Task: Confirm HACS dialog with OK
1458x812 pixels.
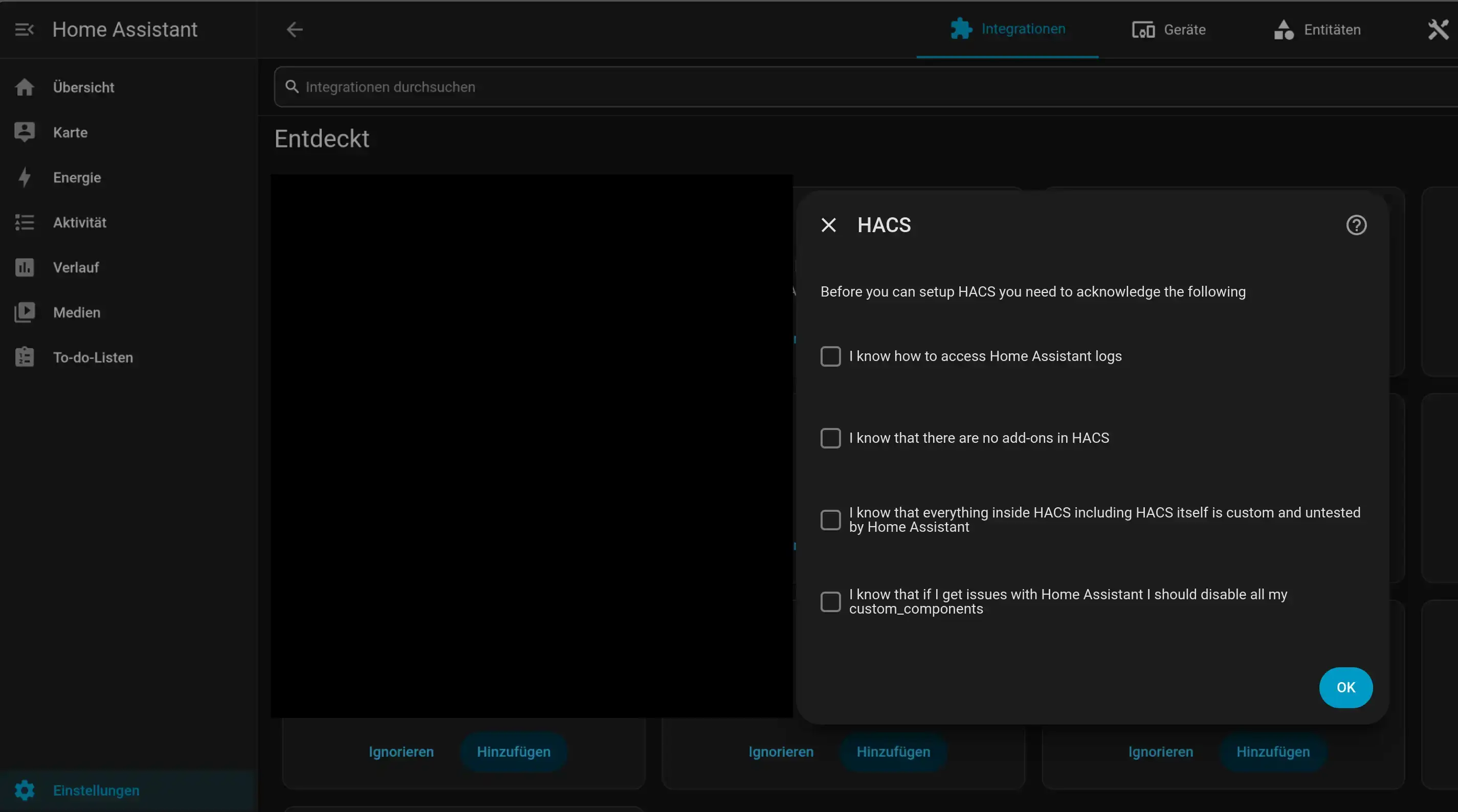Action: pyautogui.click(x=1345, y=688)
